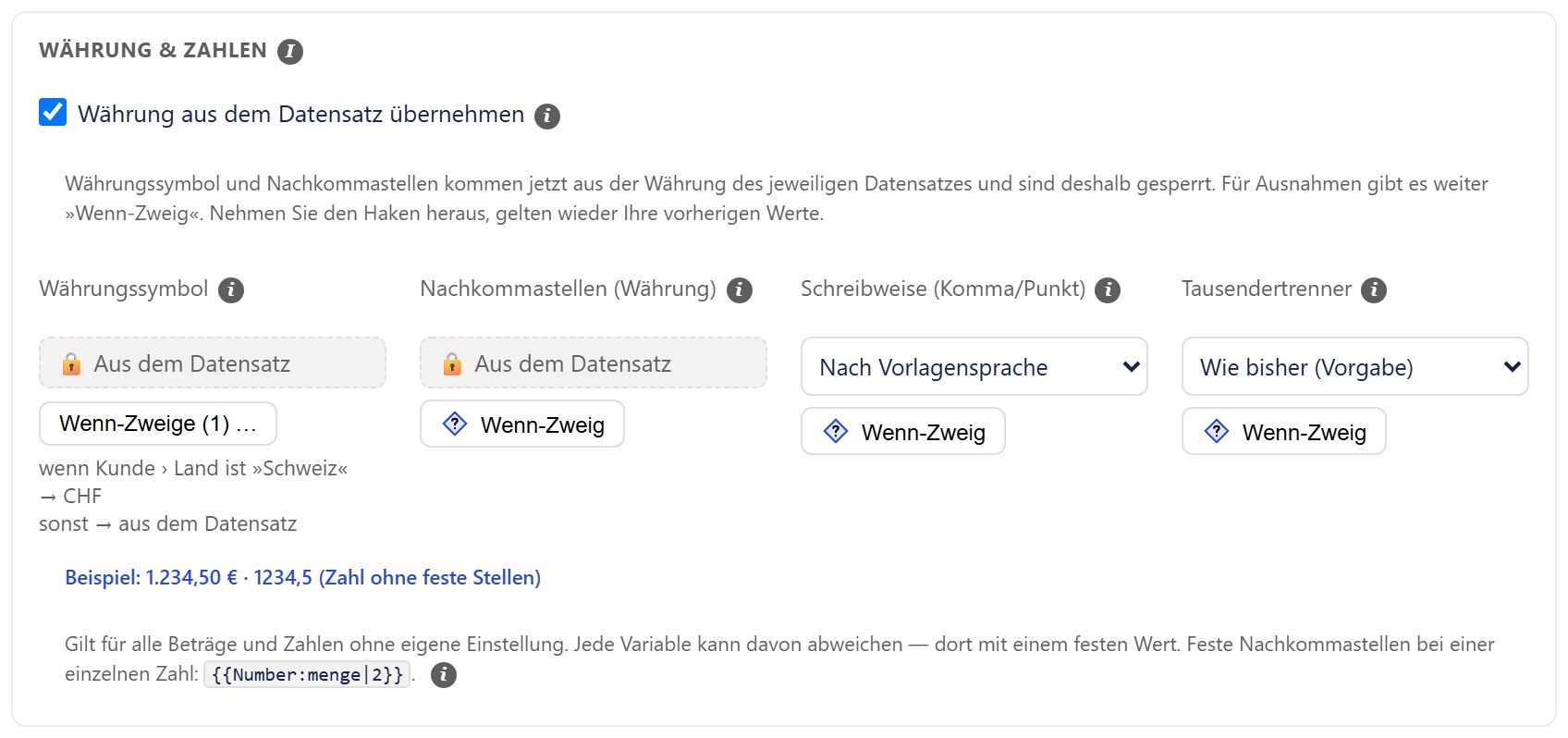The image size is (1568, 738).
Task: Open info icon after the {{Number:menge|2}} code
Action: (x=444, y=675)
